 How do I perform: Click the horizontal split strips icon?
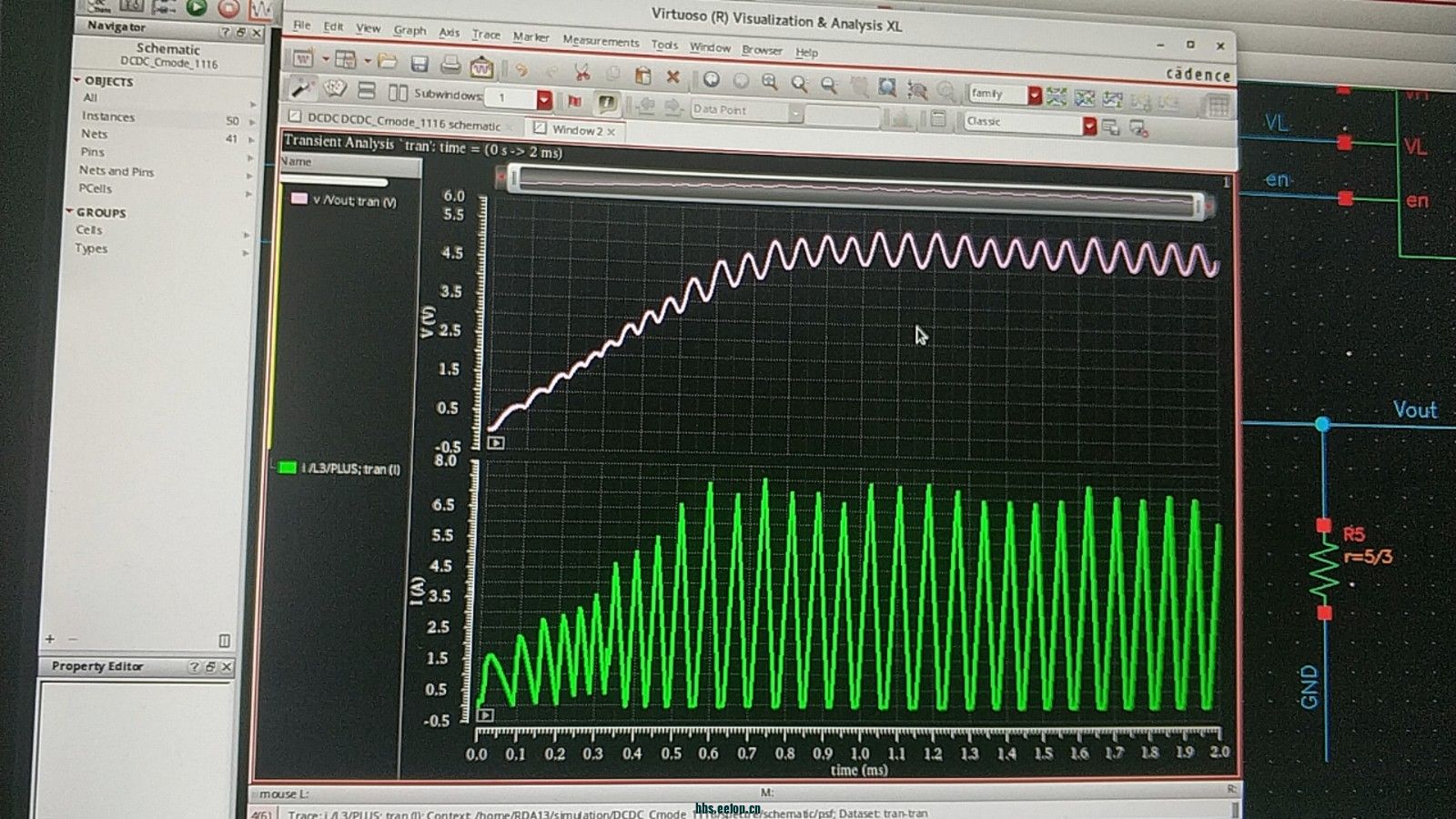367,90
